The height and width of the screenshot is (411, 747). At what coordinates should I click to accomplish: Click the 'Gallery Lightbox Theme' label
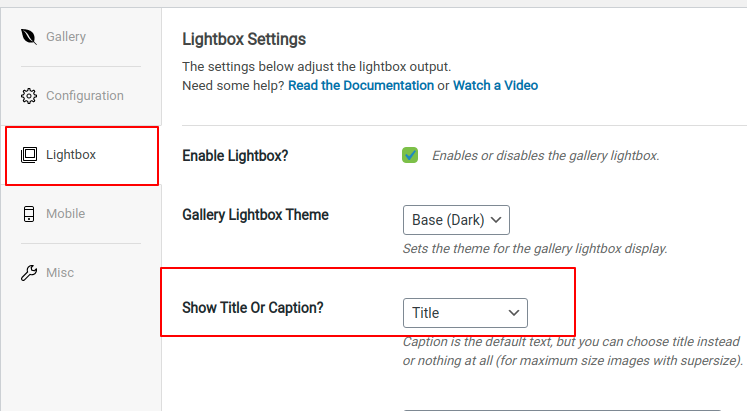(x=255, y=215)
